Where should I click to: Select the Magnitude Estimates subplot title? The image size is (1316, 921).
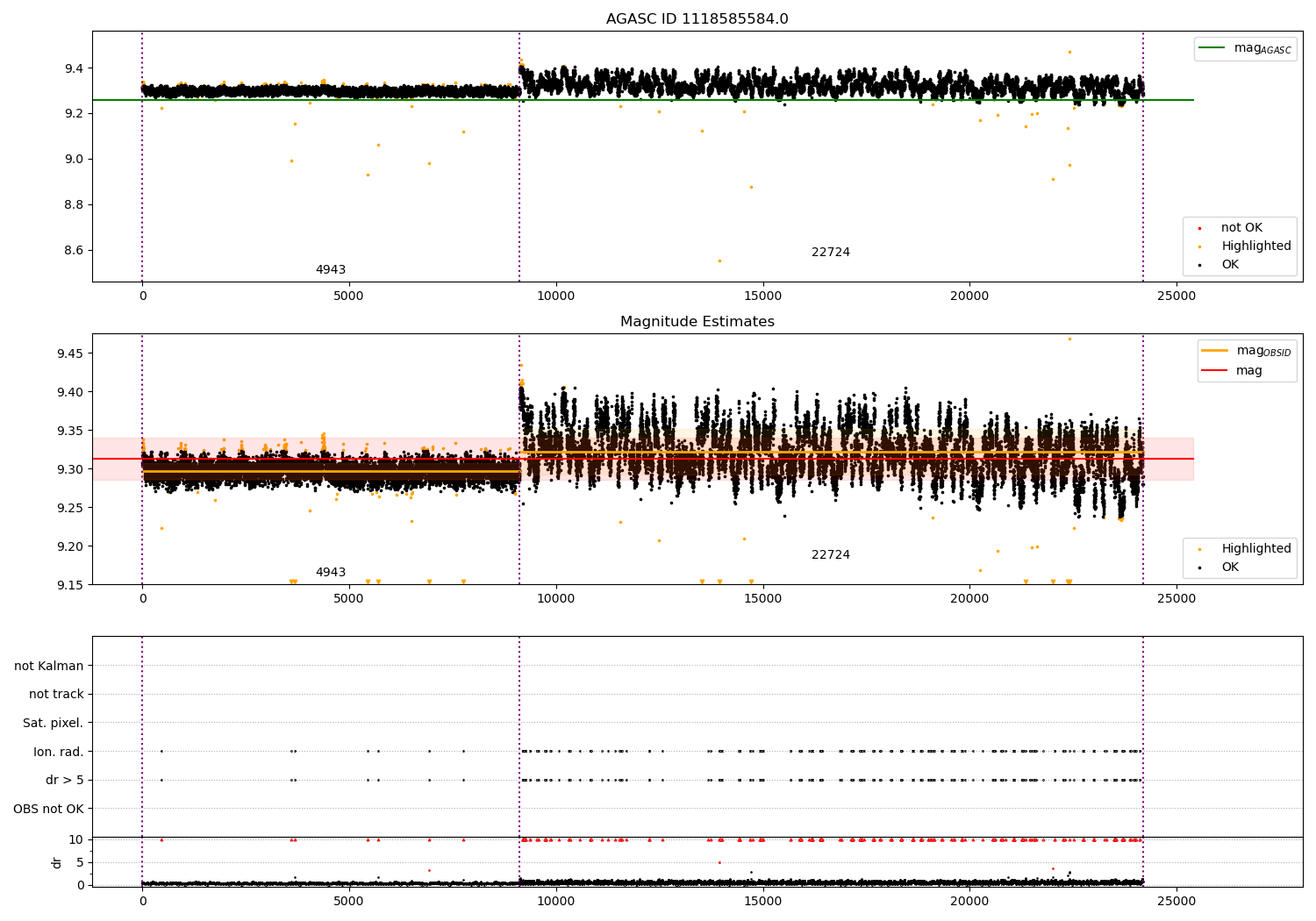pyautogui.click(x=697, y=322)
